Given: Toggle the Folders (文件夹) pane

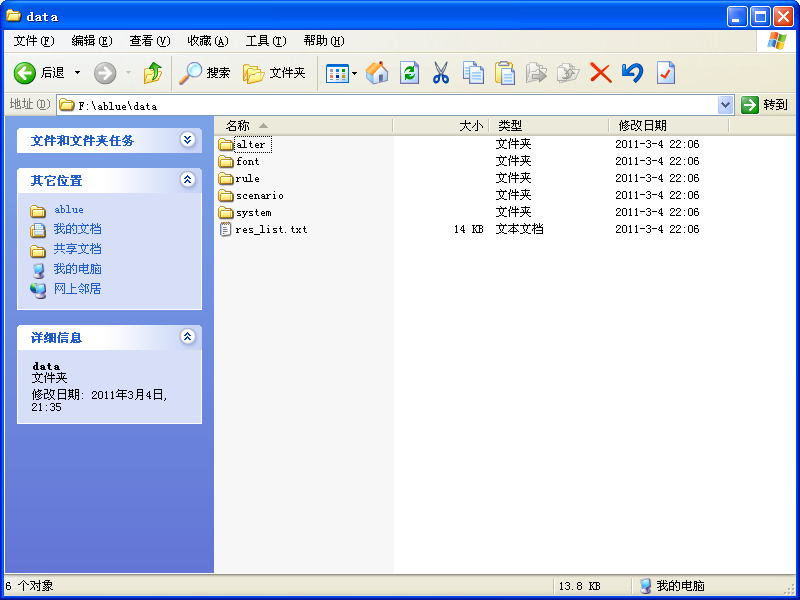Looking at the screenshot, I should click(x=274, y=73).
